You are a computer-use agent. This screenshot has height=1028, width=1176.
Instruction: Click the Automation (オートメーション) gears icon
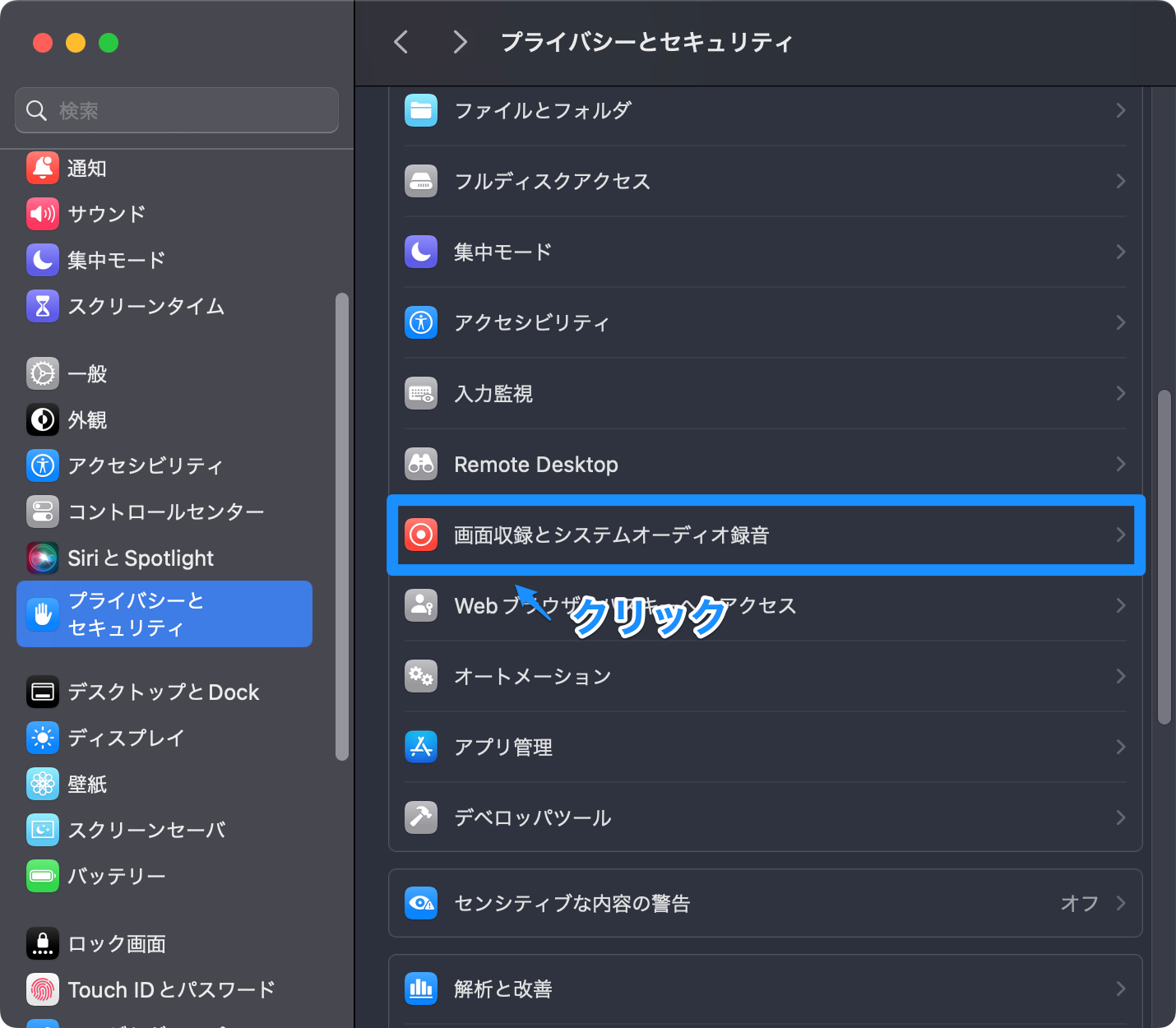click(421, 676)
